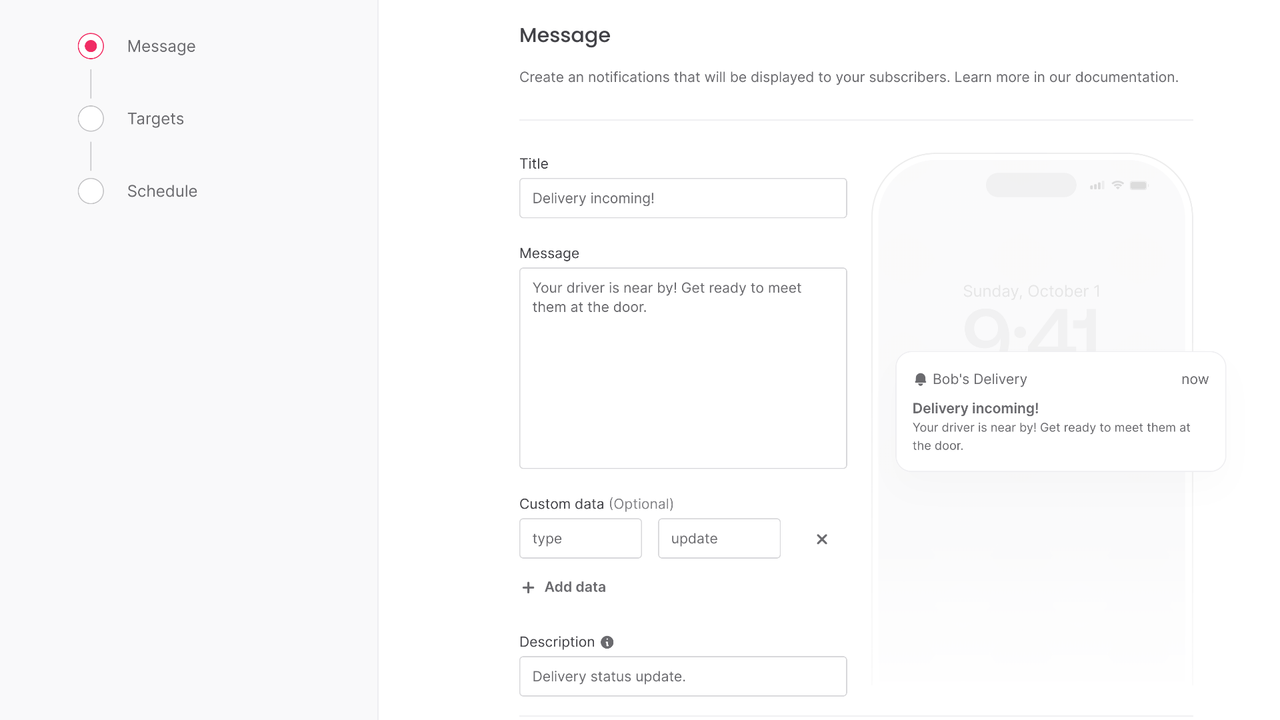Focus the Message text area
The height and width of the screenshot is (720, 1280).
click(683, 368)
